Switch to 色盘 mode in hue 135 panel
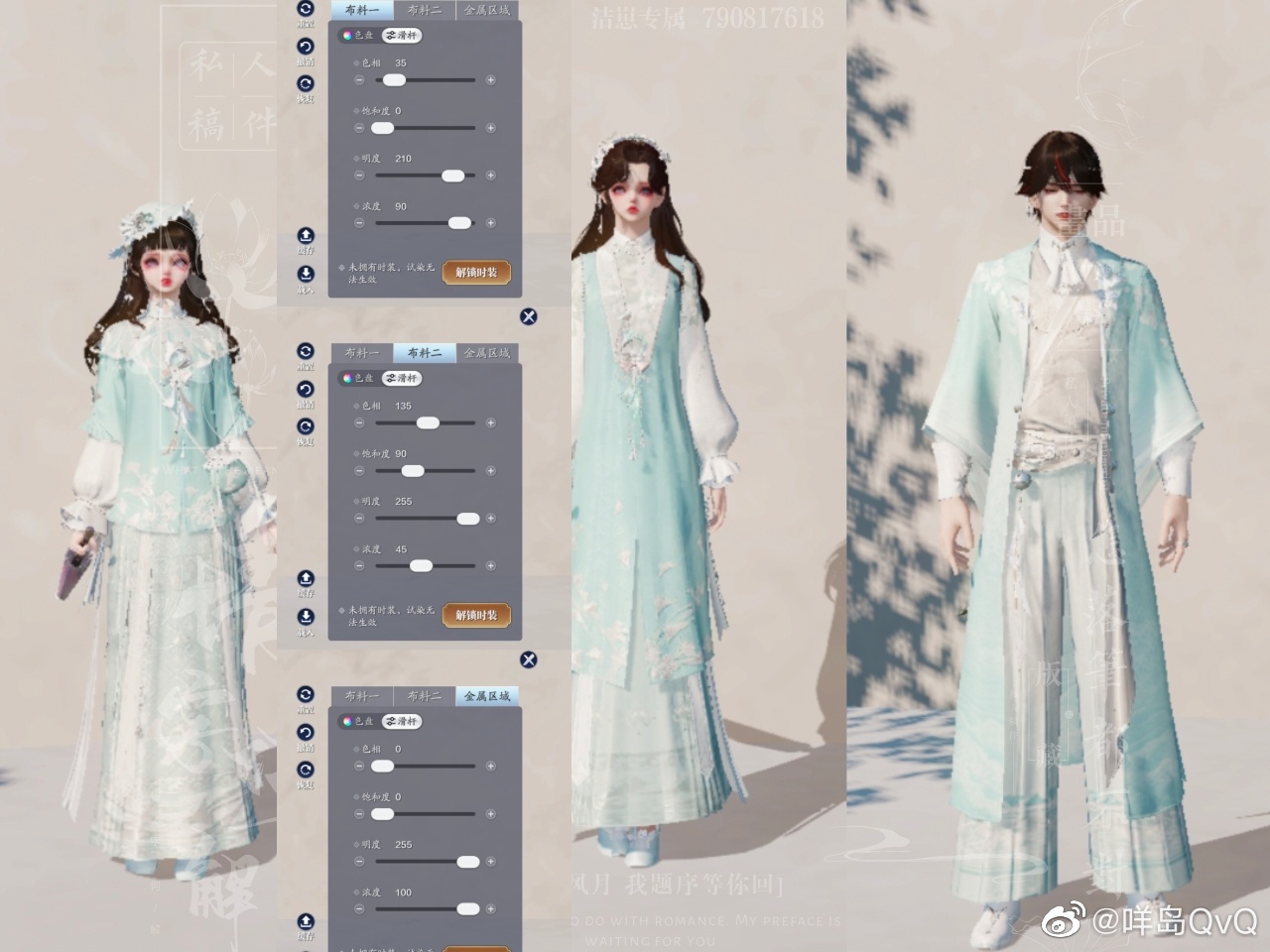 tap(358, 379)
